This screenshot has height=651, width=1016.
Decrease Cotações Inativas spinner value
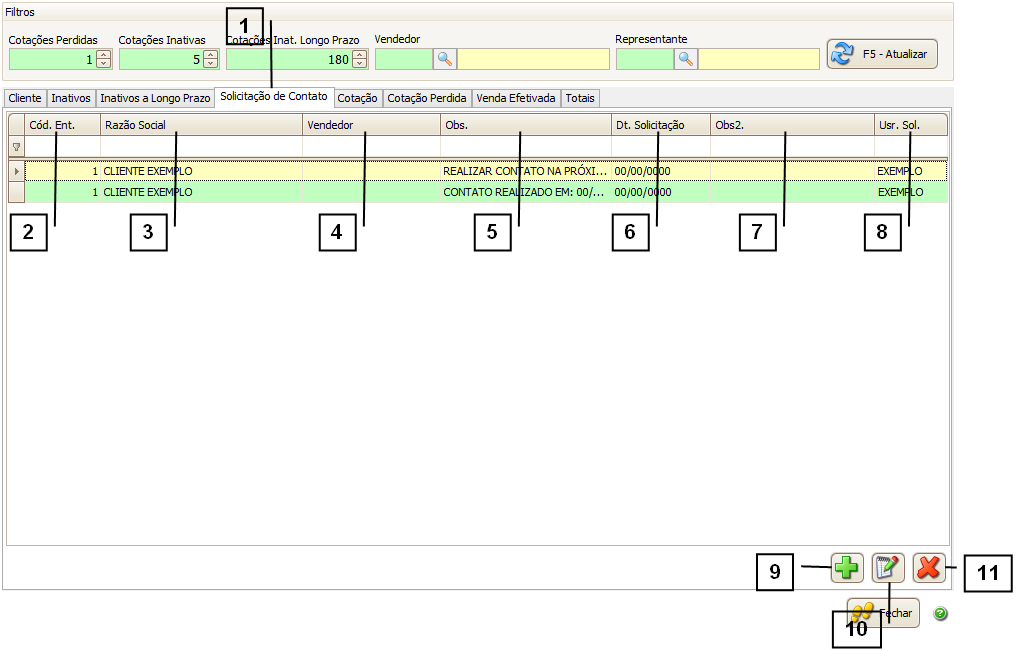[x=210, y=64]
